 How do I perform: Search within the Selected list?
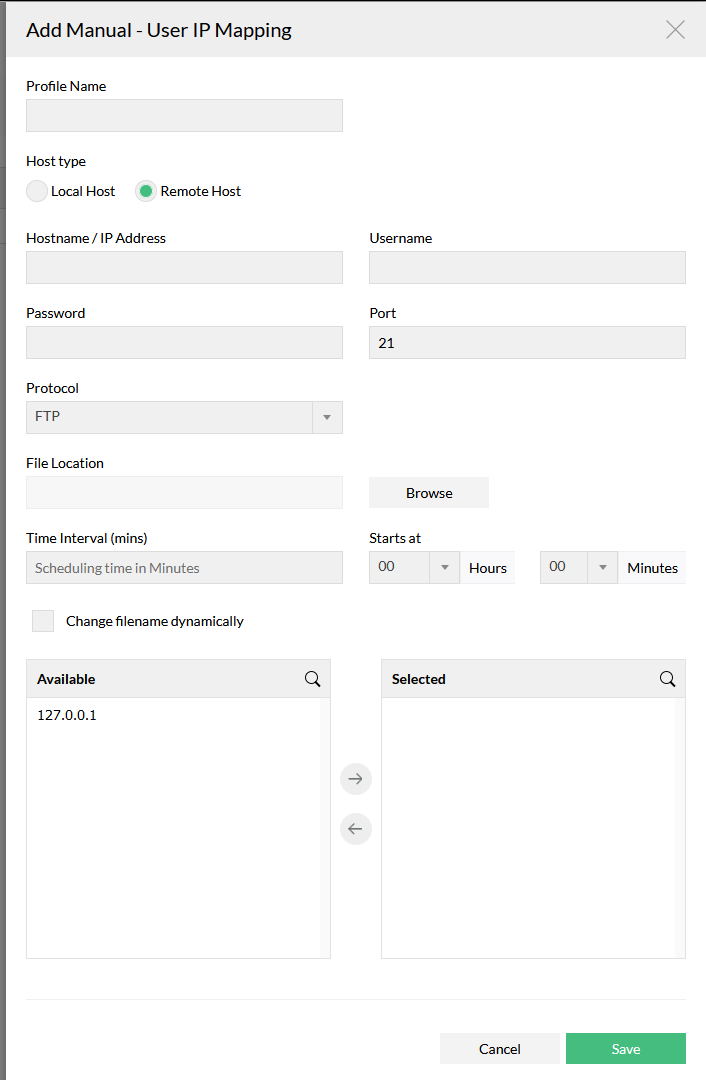point(667,678)
